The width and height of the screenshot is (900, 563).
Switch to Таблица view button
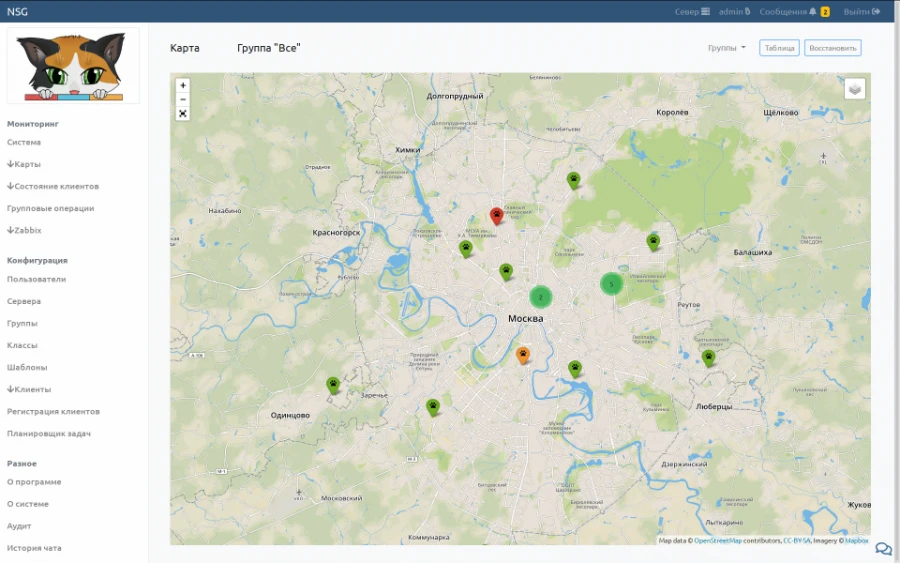point(779,48)
